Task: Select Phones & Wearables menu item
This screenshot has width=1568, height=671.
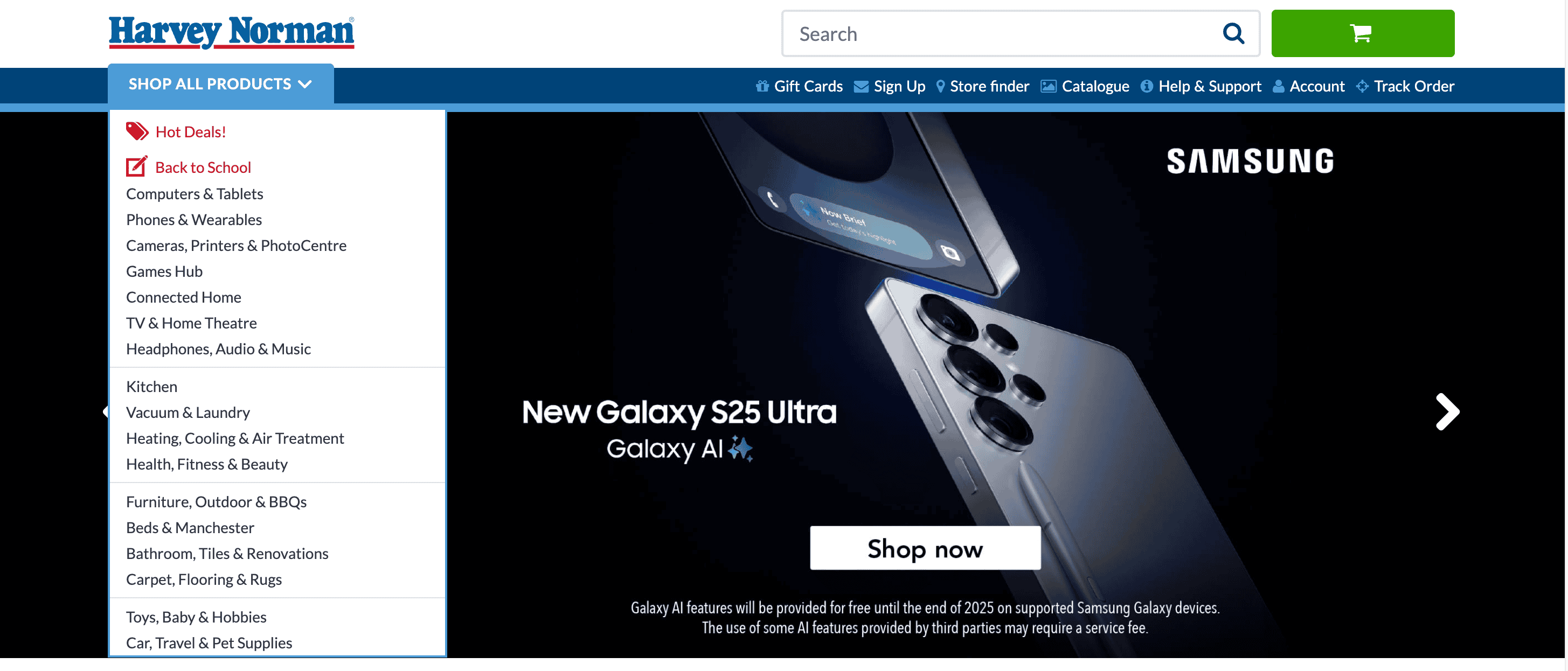Action: point(193,220)
